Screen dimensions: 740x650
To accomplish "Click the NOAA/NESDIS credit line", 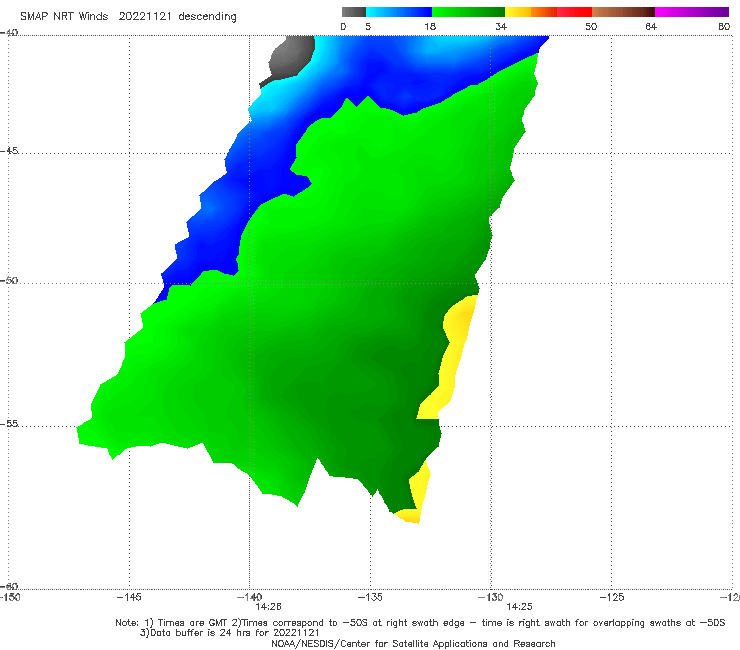I will click(x=413, y=643).
